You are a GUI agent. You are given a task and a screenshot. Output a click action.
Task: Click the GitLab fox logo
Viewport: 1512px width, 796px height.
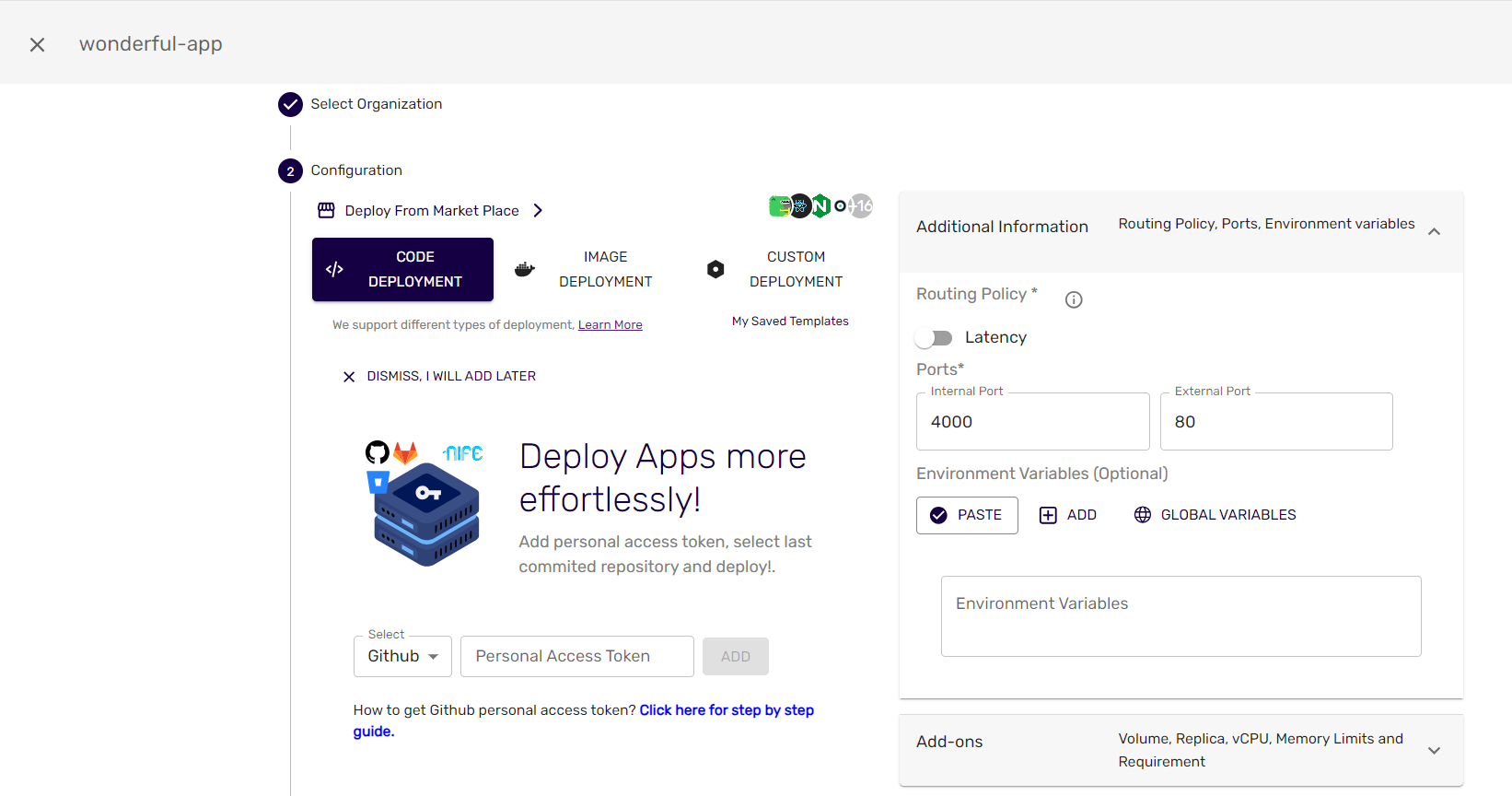[405, 452]
